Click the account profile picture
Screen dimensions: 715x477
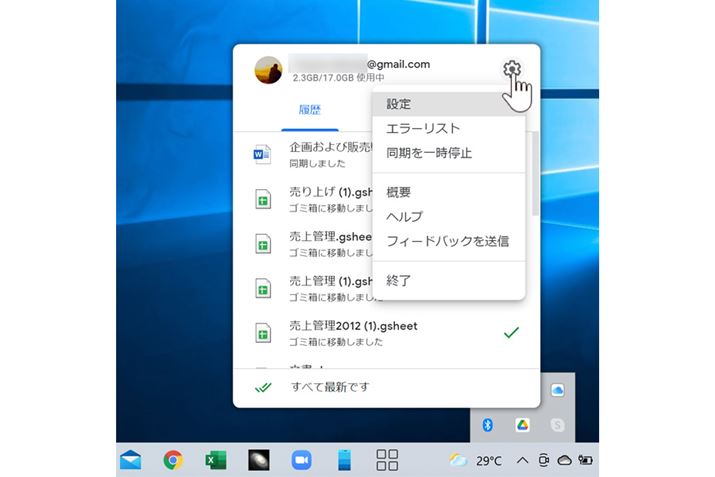pos(268,70)
